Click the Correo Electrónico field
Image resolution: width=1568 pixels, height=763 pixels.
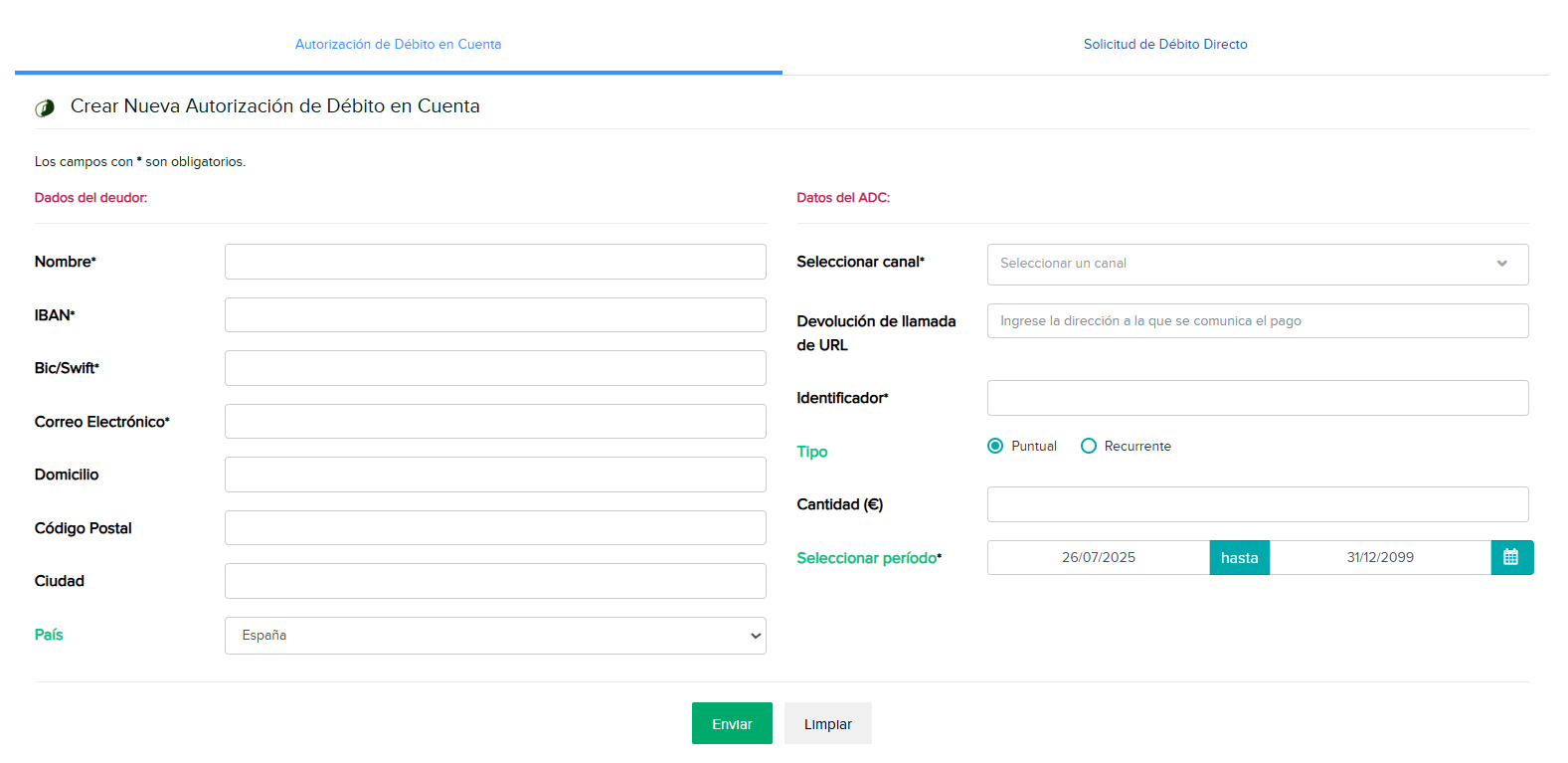coord(495,422)
